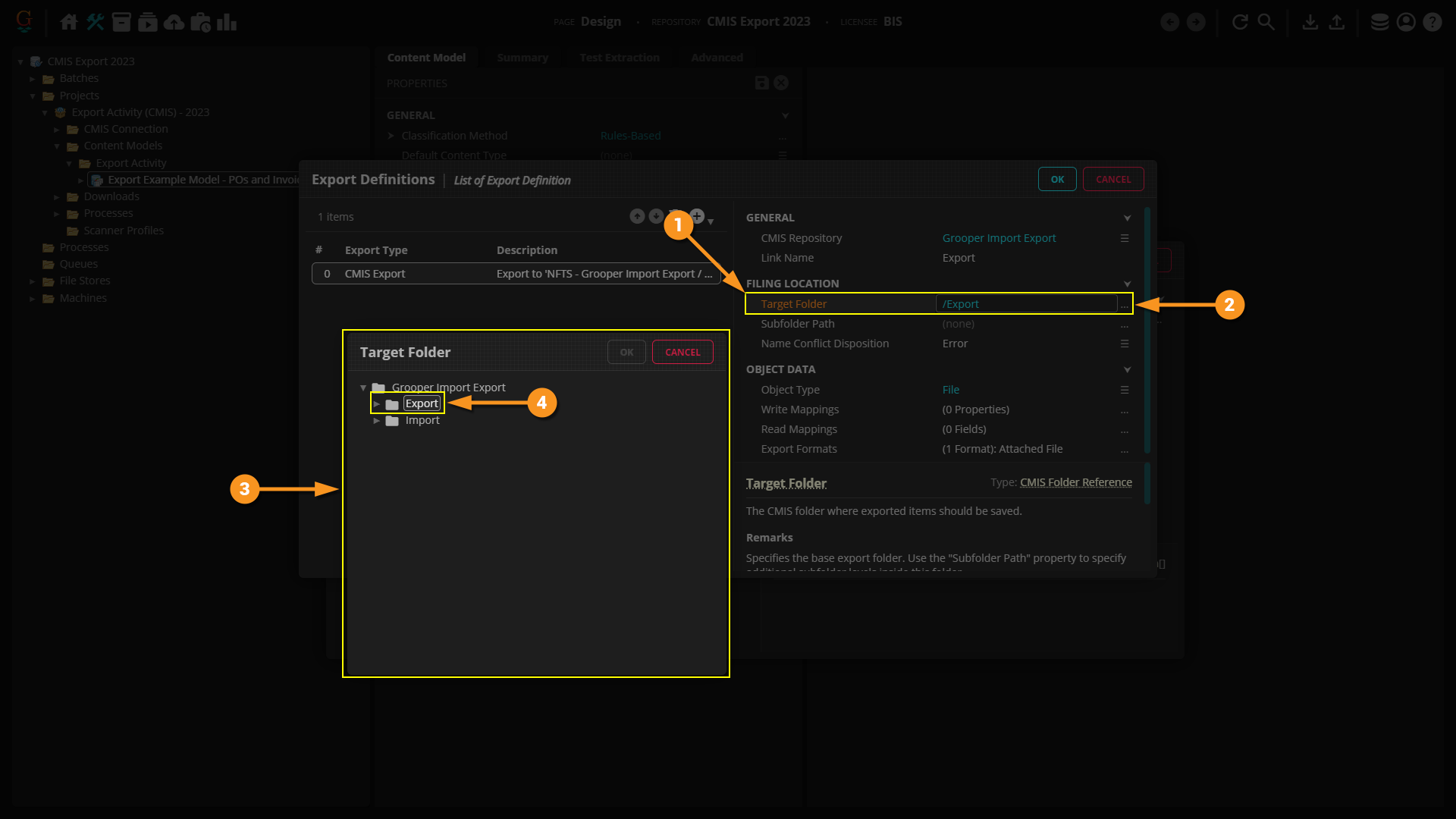
Task: Click the user account icon
Action: (x=1406, y=22)
